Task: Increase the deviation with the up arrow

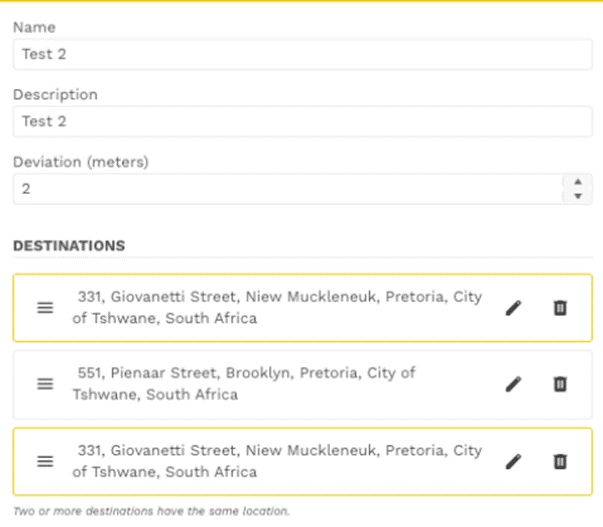Action: [578, 182]
